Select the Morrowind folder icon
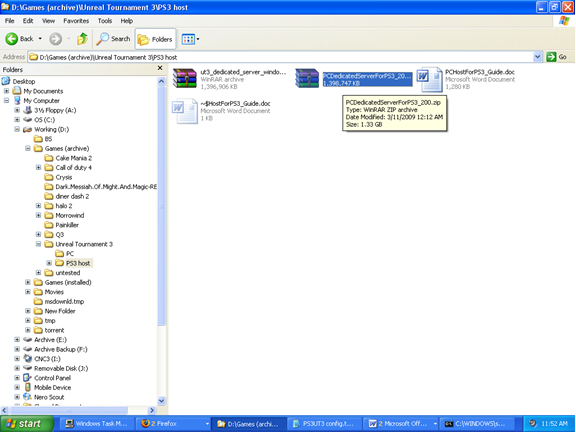The image size is (576, 433). click(48, 215)
